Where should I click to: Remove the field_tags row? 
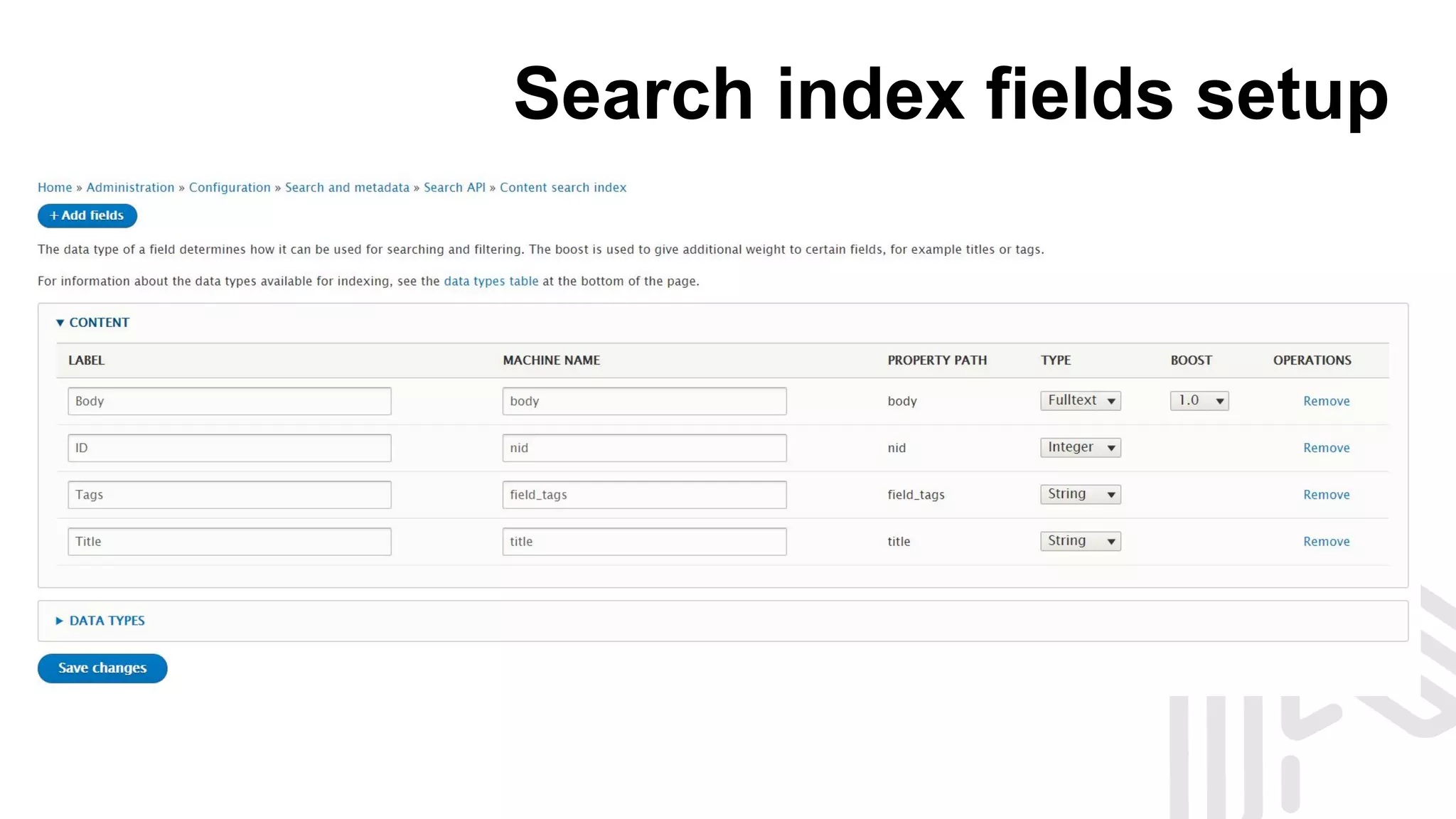point(1326,495)
